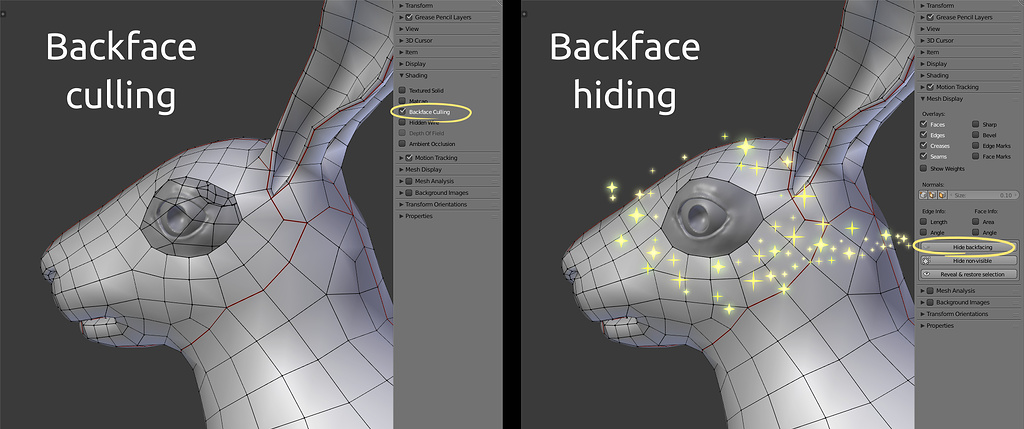The image size is (1024, 429).
Task: Uncheck Backface Culling in left Shading panel
Action: tap(402, 112)
